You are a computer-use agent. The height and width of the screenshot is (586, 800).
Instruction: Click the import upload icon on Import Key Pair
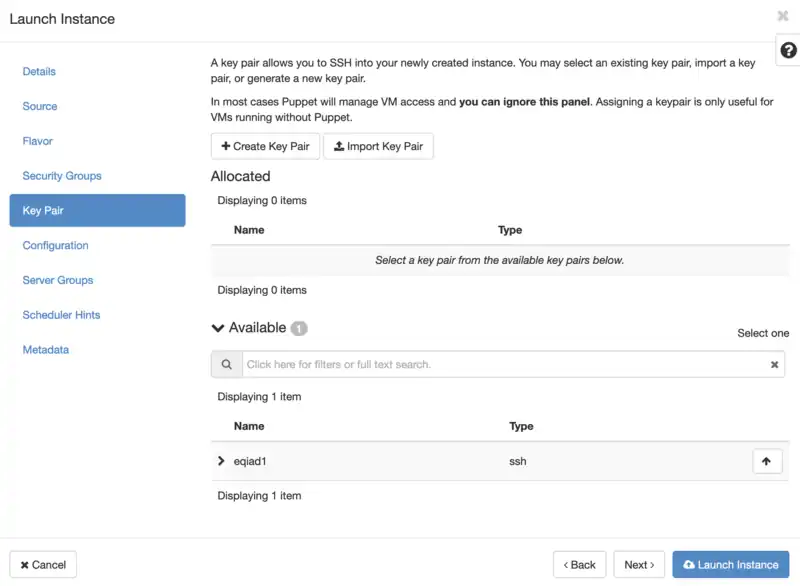pyautogui.click(x=341, y=146)
